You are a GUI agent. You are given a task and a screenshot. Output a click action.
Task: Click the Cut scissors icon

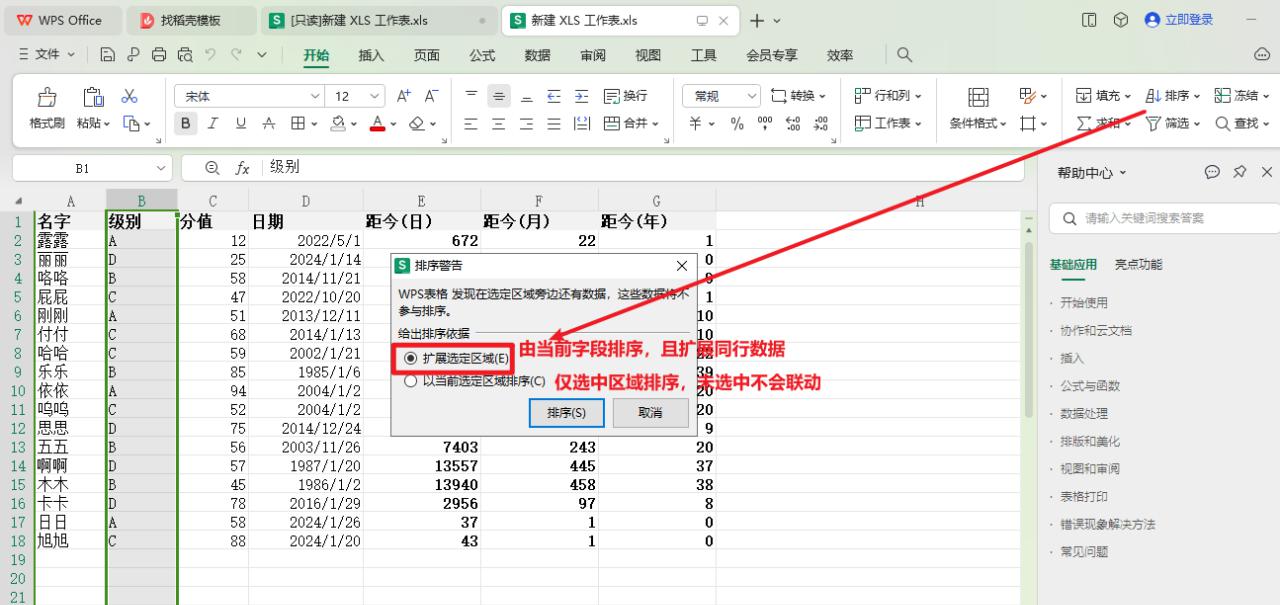(x=129, y=96)
